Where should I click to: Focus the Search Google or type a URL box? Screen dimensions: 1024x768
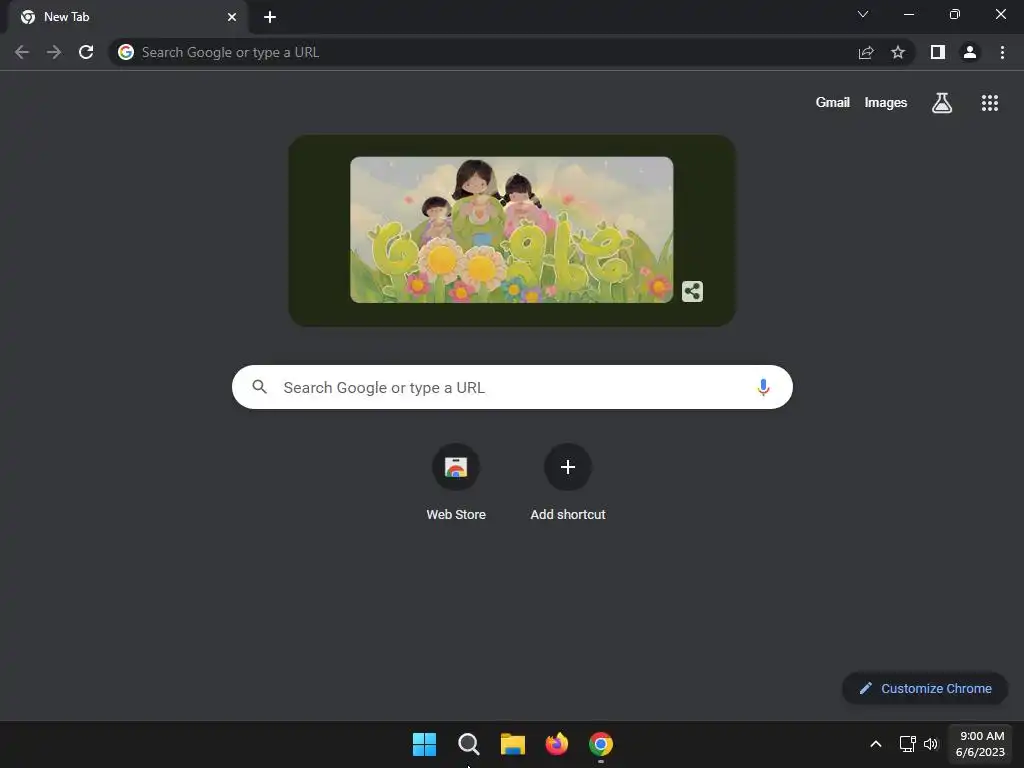512,387
